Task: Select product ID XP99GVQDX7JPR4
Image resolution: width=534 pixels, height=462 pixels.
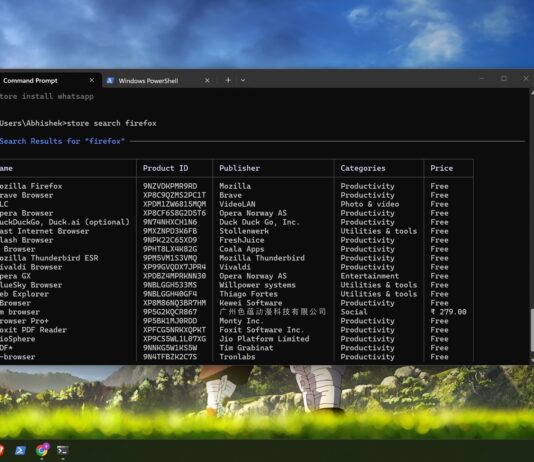Action: click(x=174, y=267)
